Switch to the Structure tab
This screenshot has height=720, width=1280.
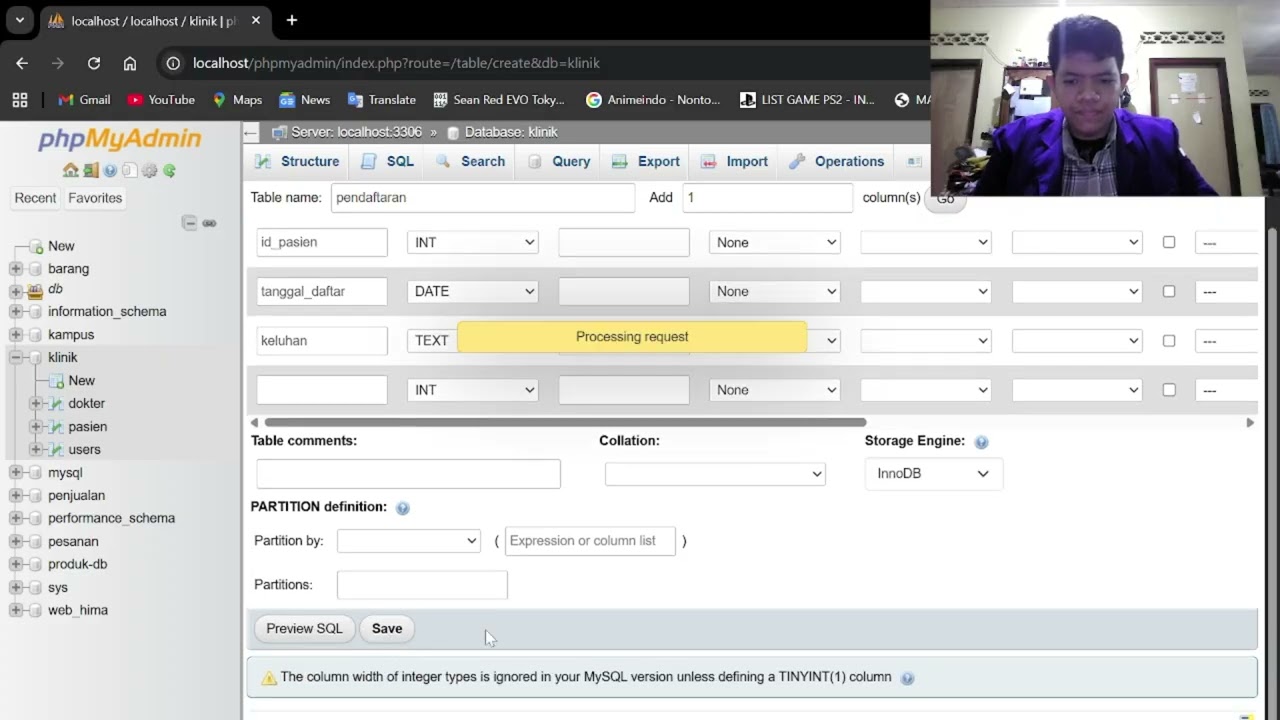tap(297, 161)
